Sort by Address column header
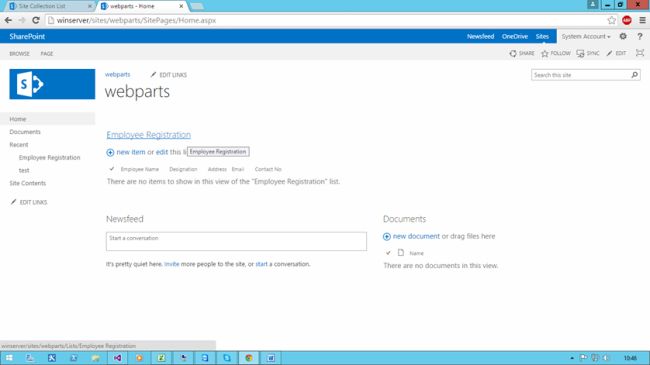 [217, 169]
